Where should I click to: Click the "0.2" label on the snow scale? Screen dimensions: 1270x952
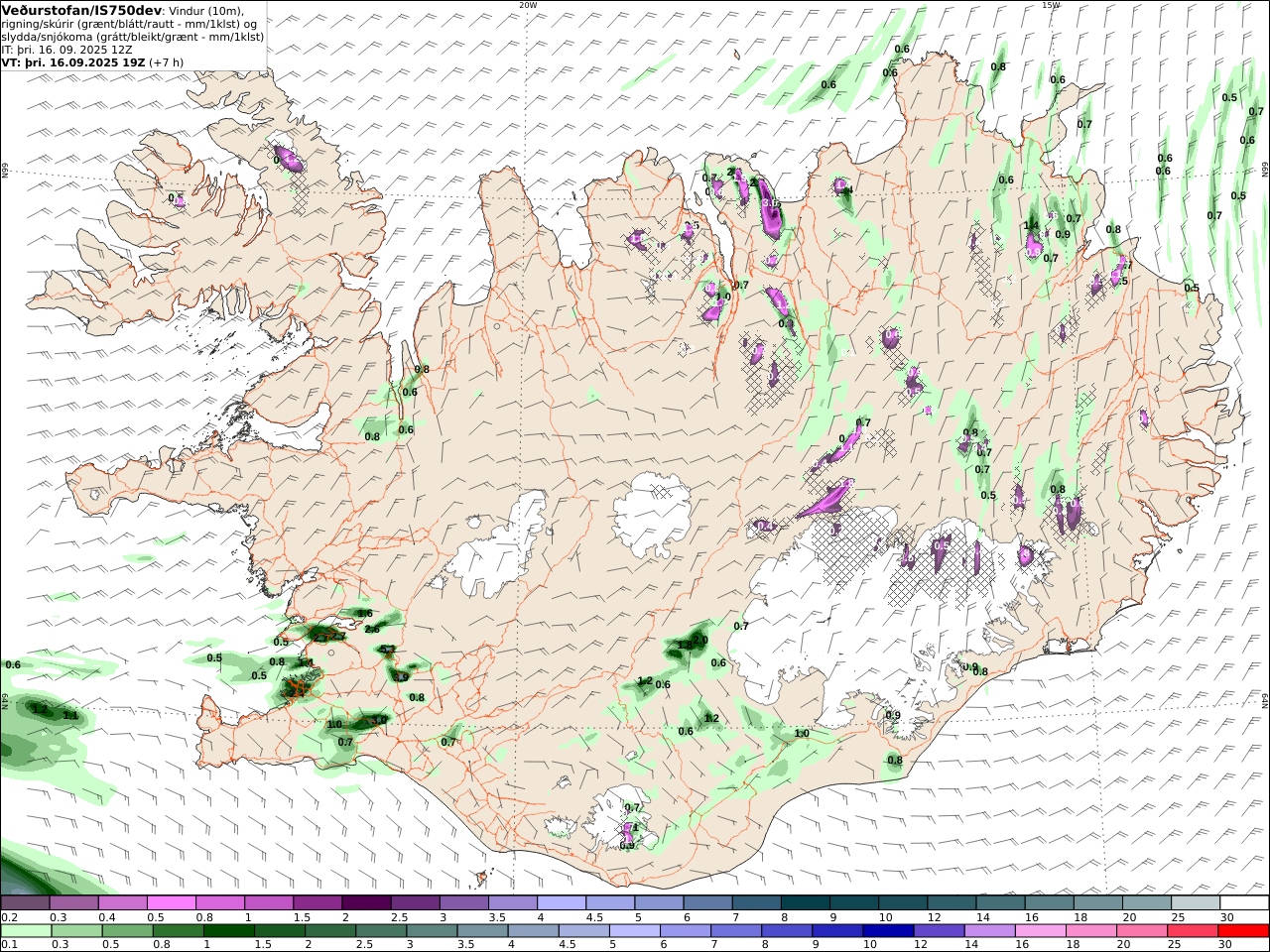pos(8,917)
